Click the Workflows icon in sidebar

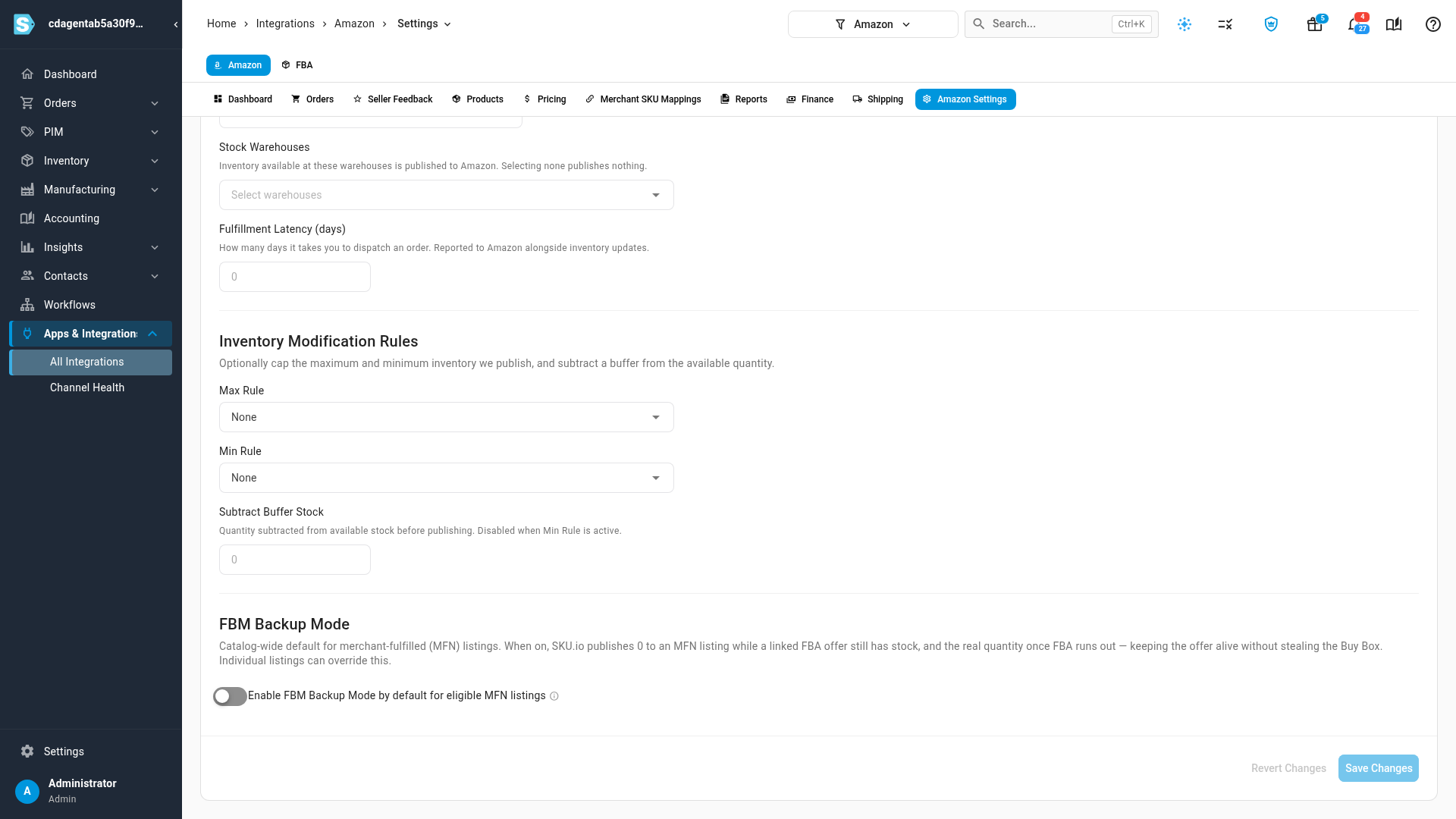[27, 305]
